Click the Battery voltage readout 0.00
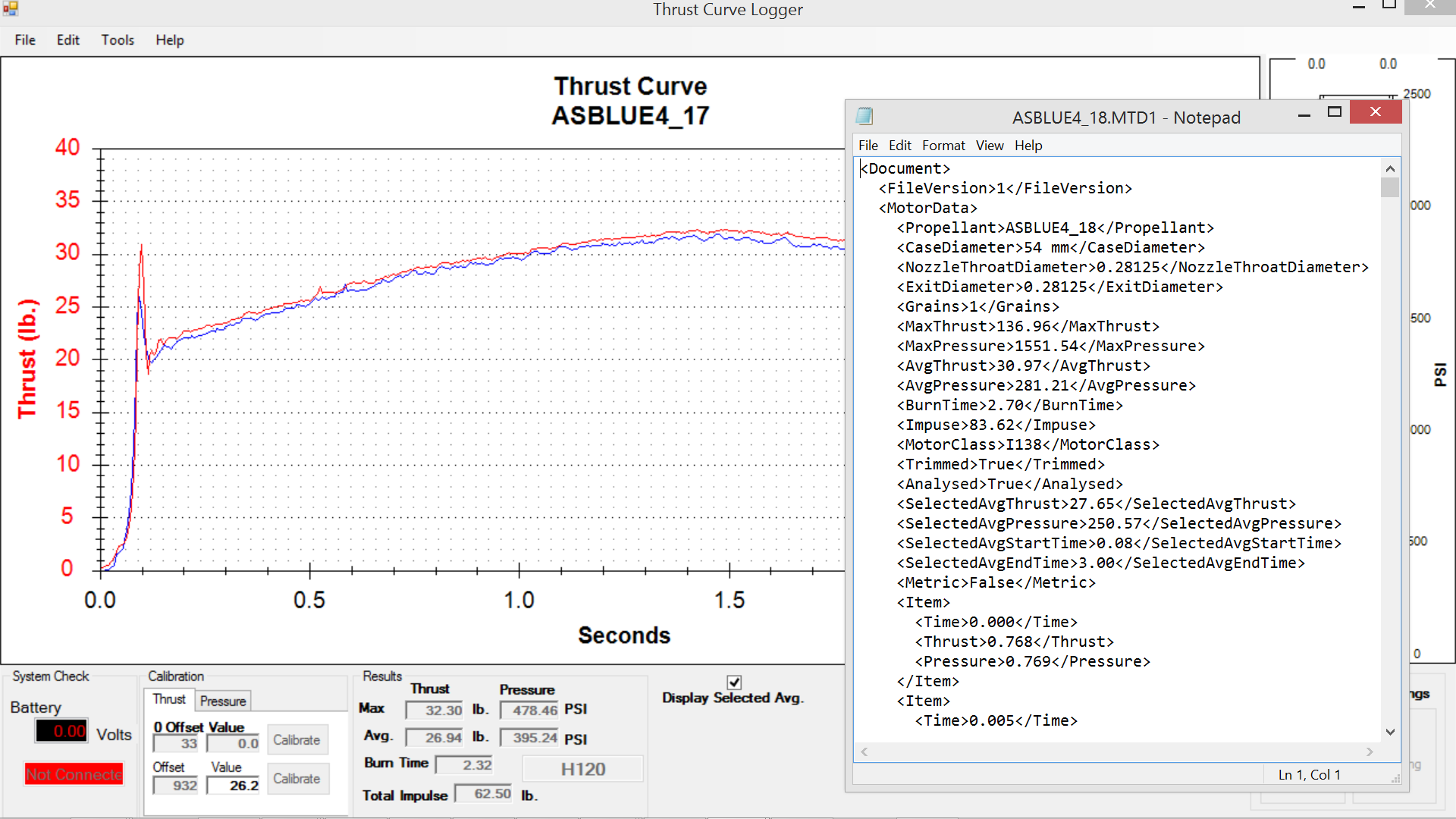This screenshot has height=819, width=1456. coord(61,731)
